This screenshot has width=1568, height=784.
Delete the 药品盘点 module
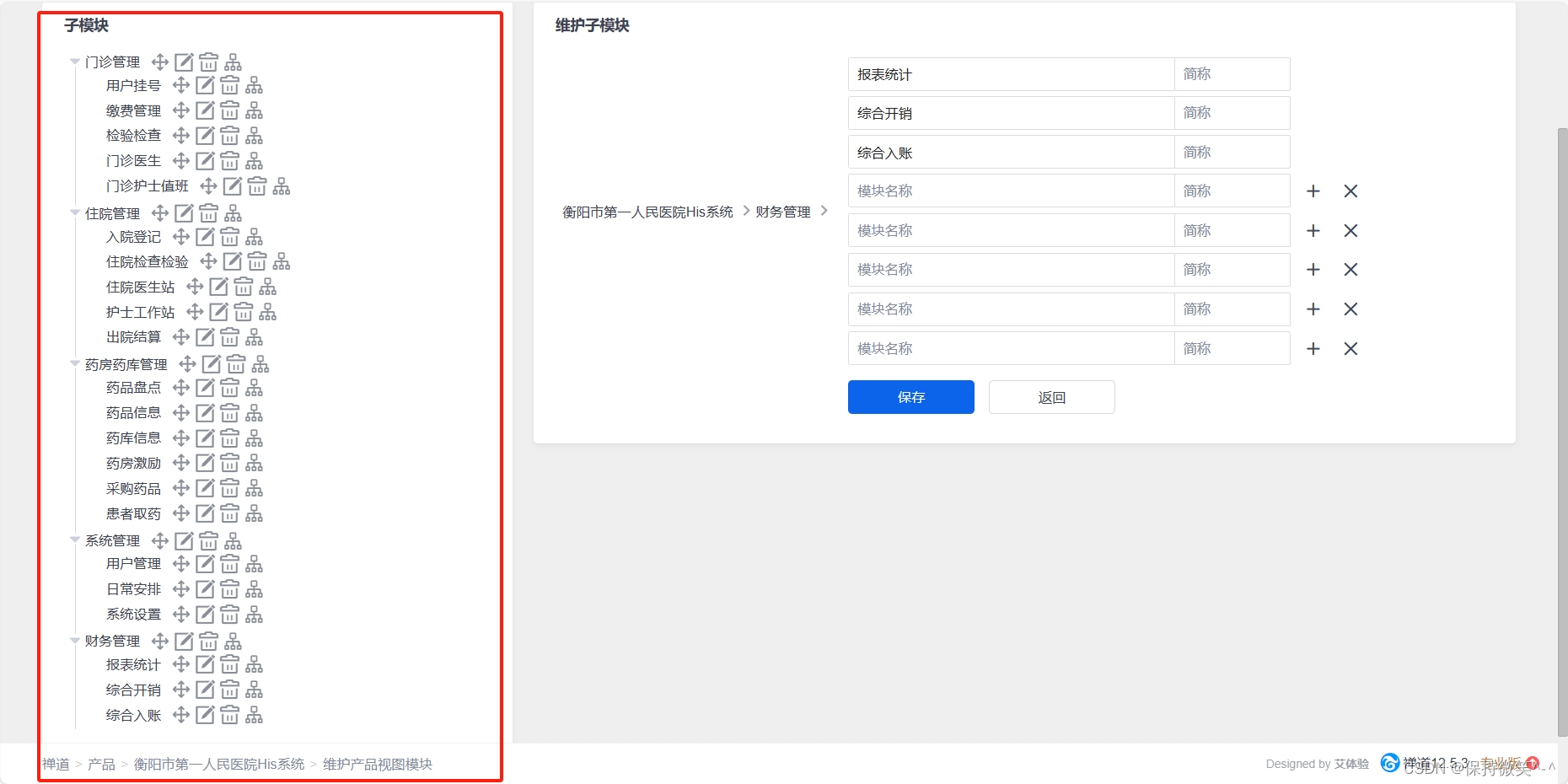(229, 388)
